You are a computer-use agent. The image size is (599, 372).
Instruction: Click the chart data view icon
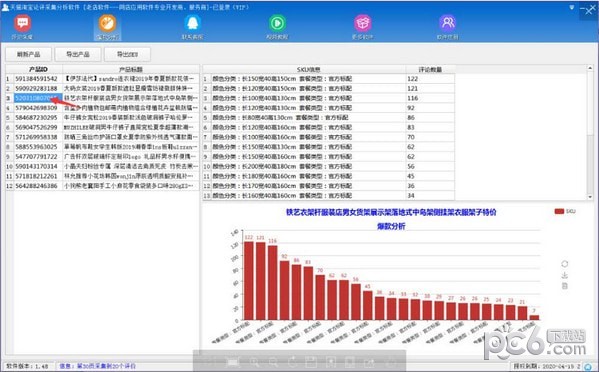(565, 286)
